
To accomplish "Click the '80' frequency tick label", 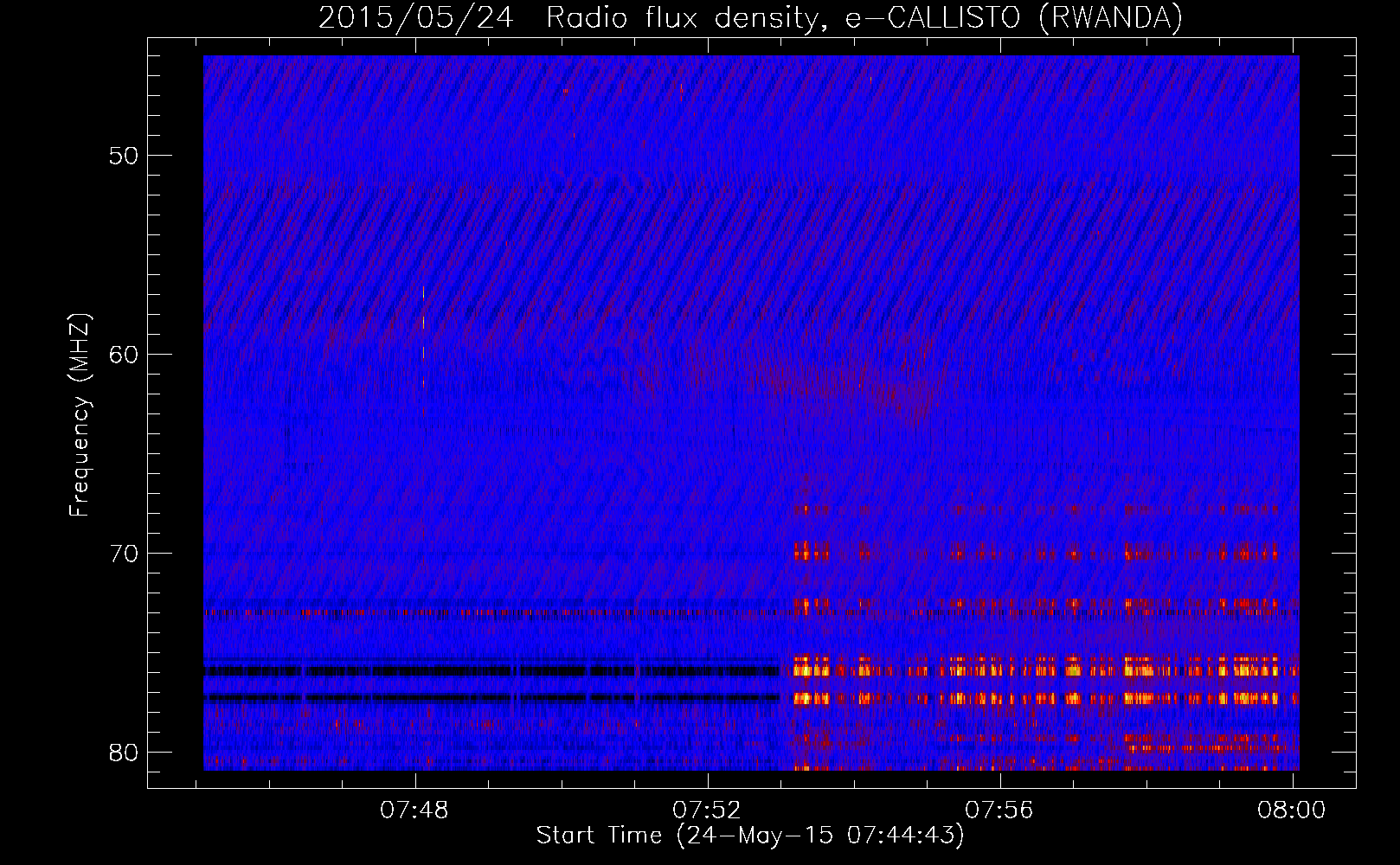I will click(124, 752).
